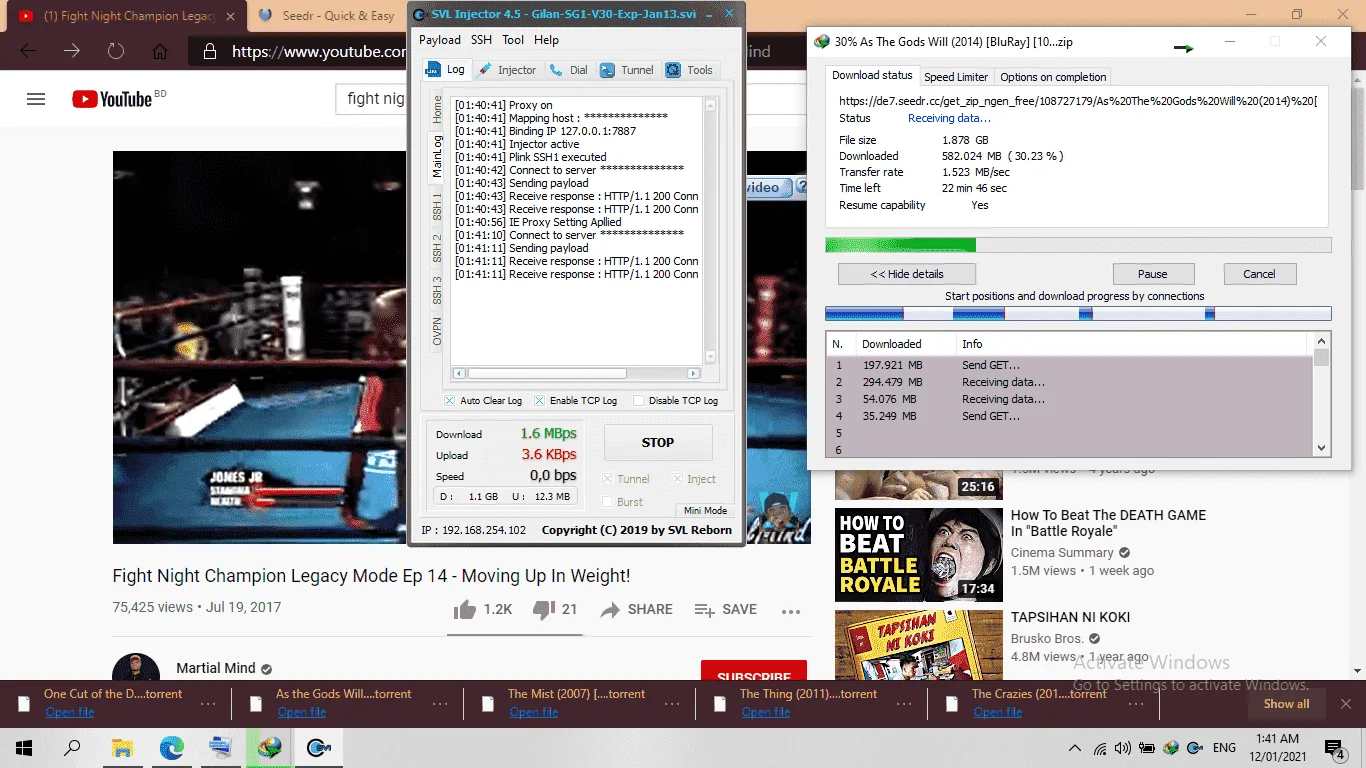Screen dimensions: 1366x768
Task: Click Show all downloads button
Action: (x=1286, y=704)
